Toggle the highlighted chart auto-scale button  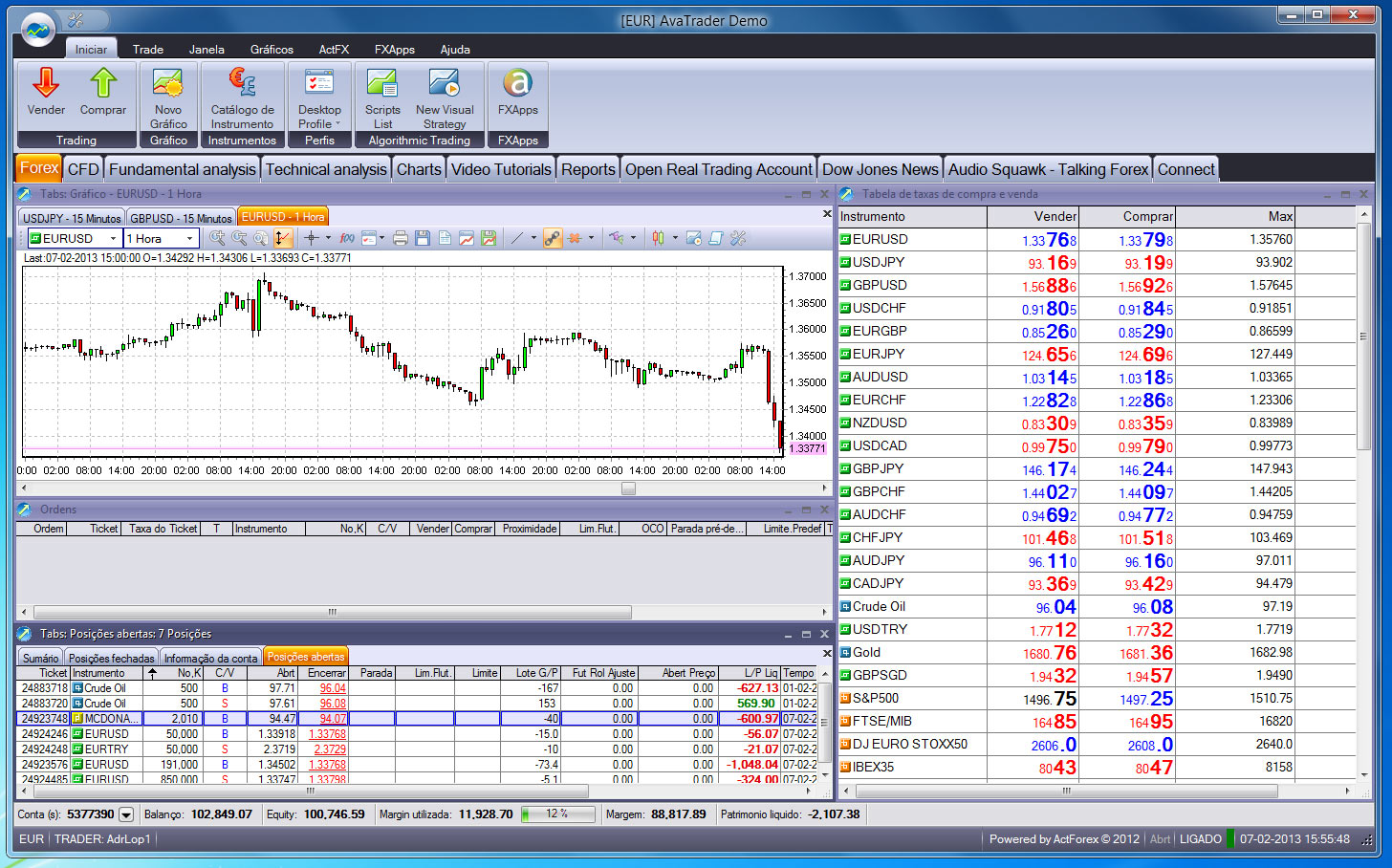pyautogui.click(x=283, y=238)
